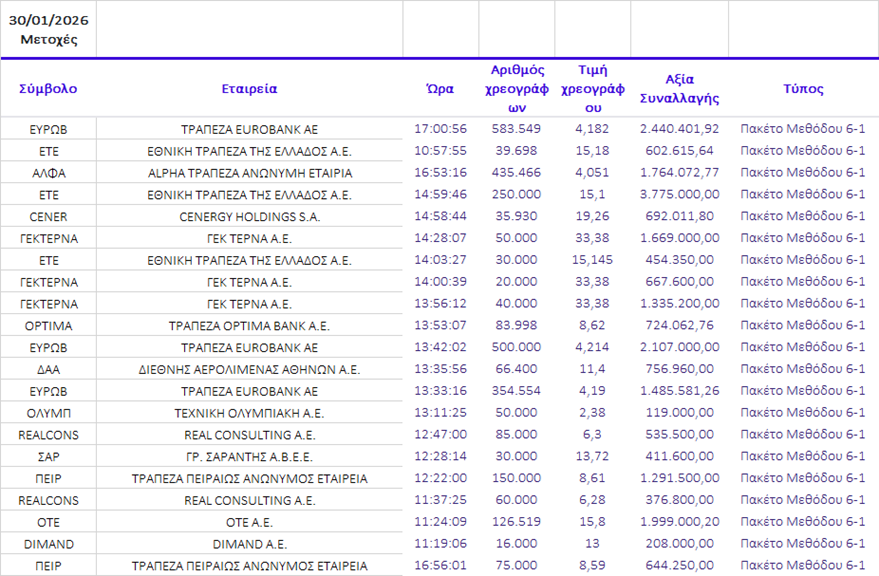879x576 pixels.
Task: Click value cell 1.485.581,26
Action: [x=679, y=391]
